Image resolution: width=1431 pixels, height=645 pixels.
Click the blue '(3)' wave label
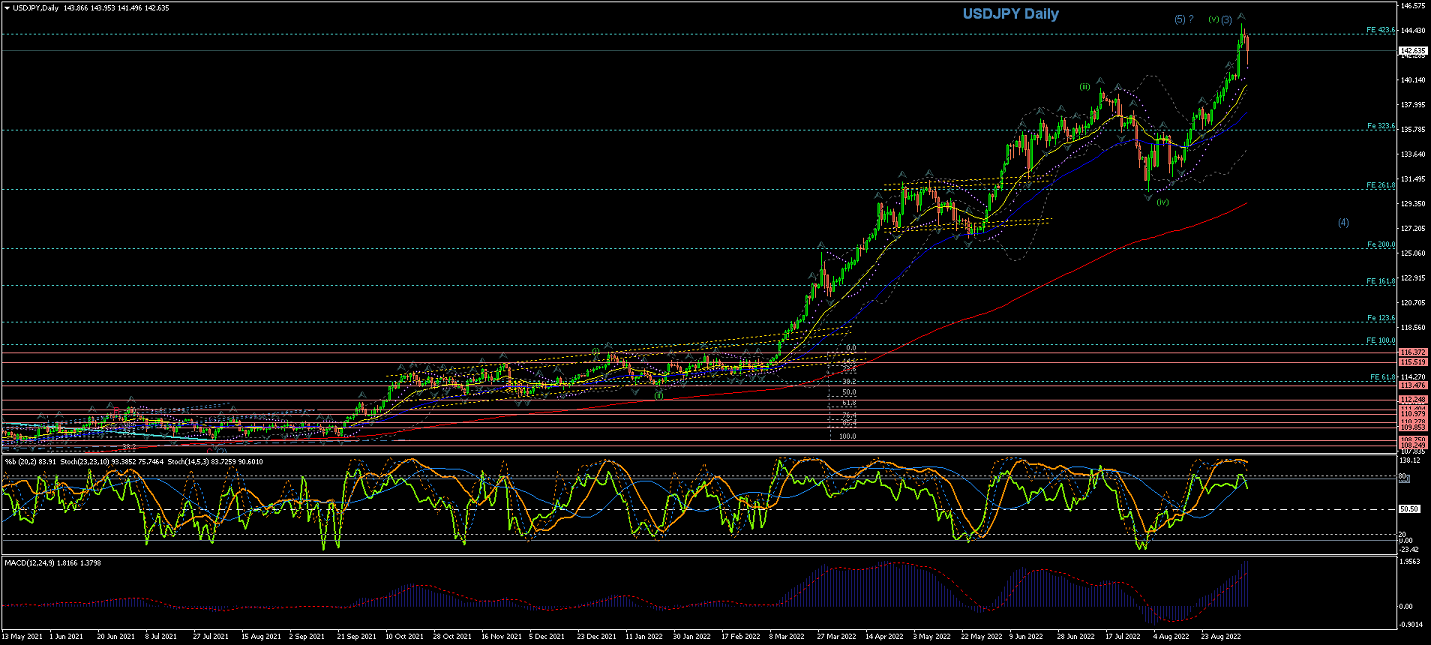(1226, 20)
